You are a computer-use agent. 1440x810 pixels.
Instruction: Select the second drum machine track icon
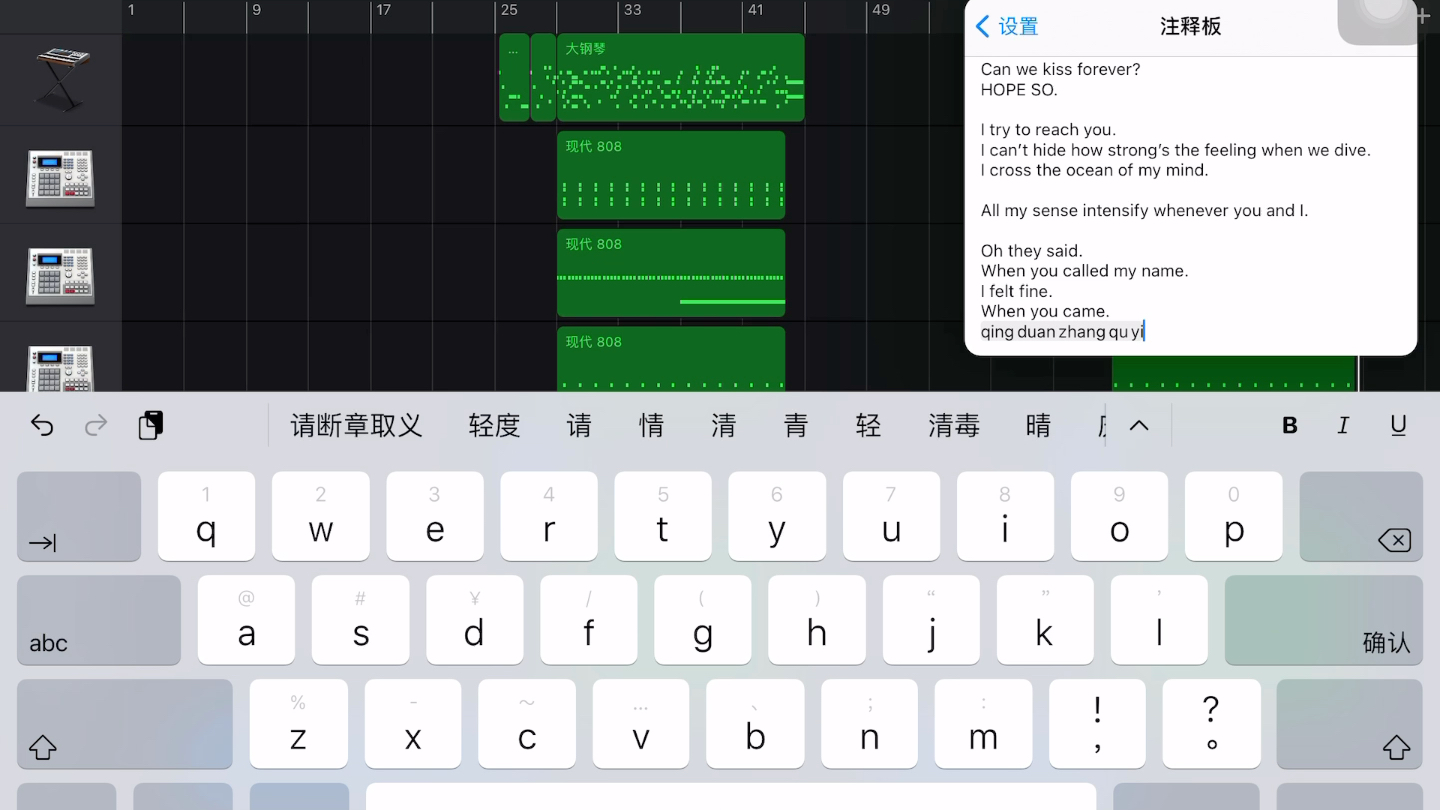pos(60,276)
